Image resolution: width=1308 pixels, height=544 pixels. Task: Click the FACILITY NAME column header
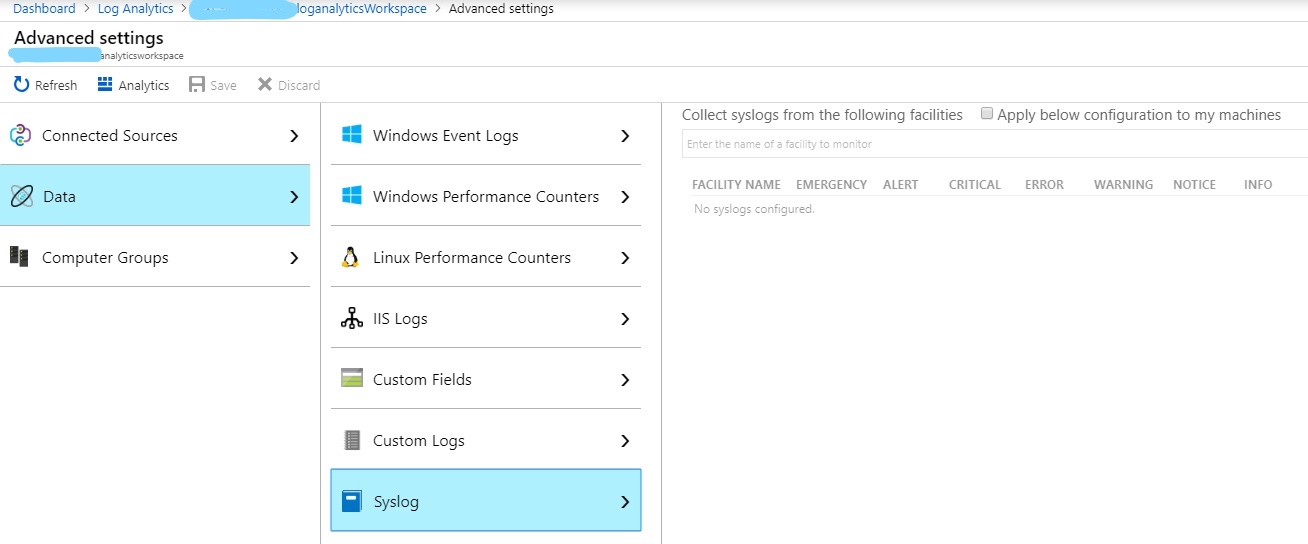(x=736, y=184)
